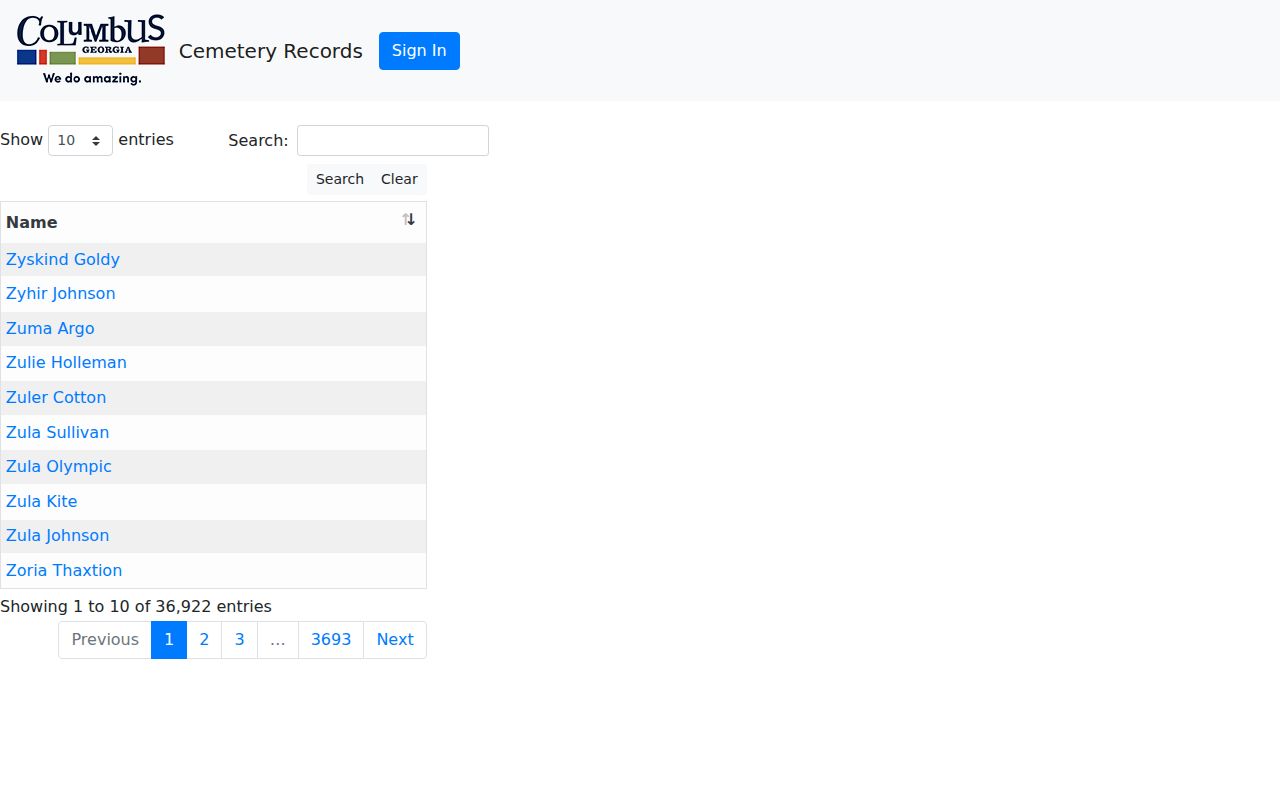This screenshot has width=1280, height=800.
Task: Click the Sign In button
Action: (419, 51)
